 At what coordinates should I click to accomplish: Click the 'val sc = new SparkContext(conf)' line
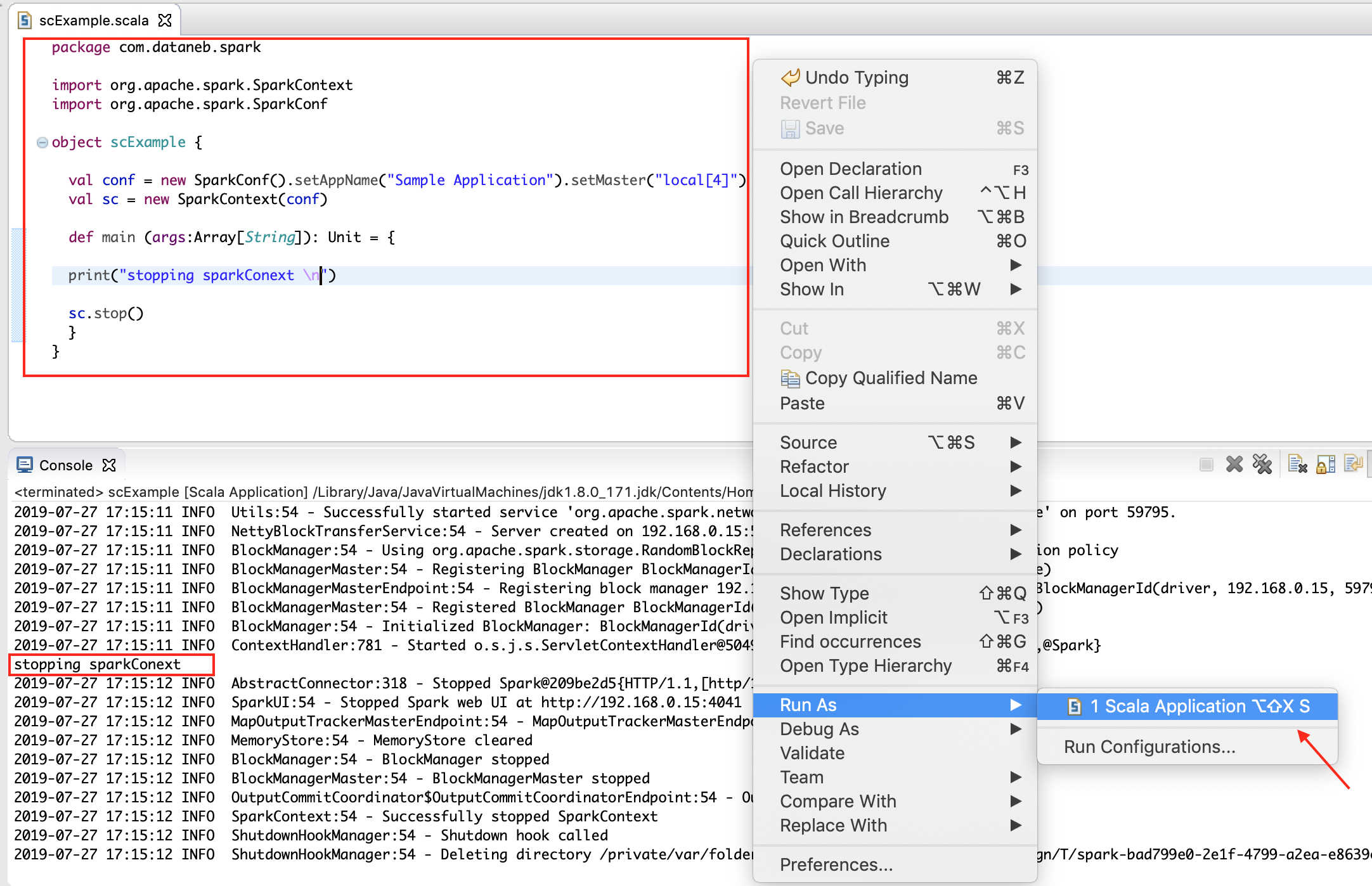[198, 199]
